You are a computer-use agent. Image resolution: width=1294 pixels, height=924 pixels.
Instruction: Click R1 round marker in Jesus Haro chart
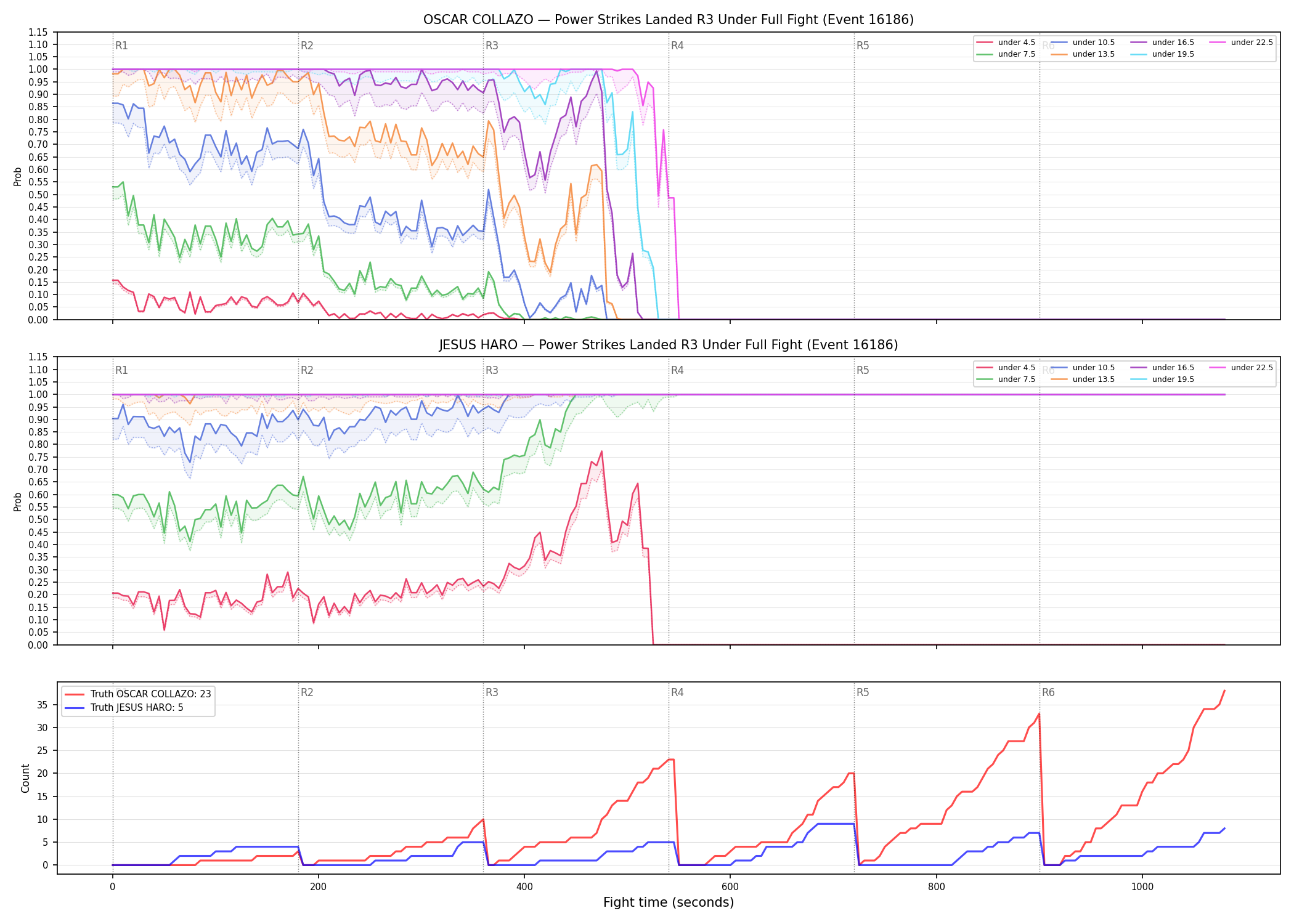(x=121, y=370)
